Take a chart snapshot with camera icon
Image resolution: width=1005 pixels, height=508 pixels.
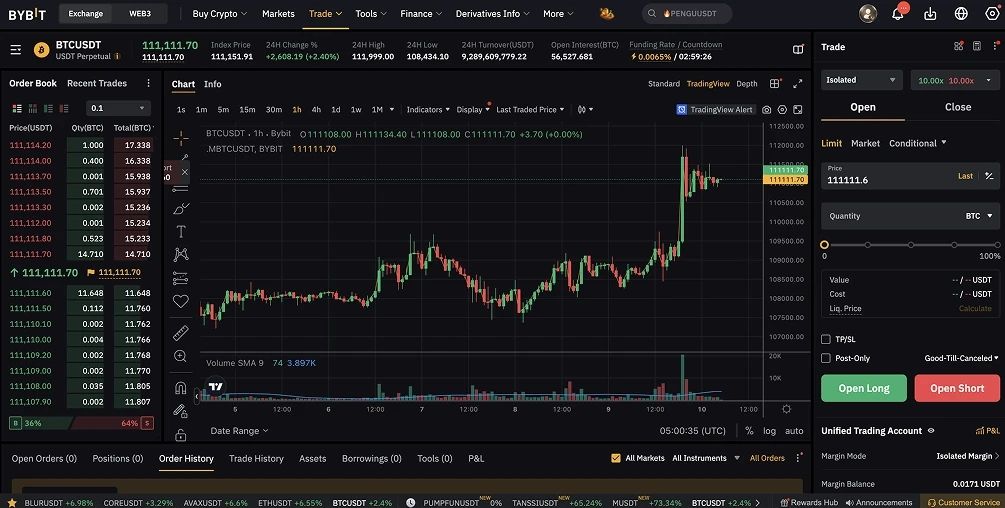pyautogui.click(x=766, y=109)
